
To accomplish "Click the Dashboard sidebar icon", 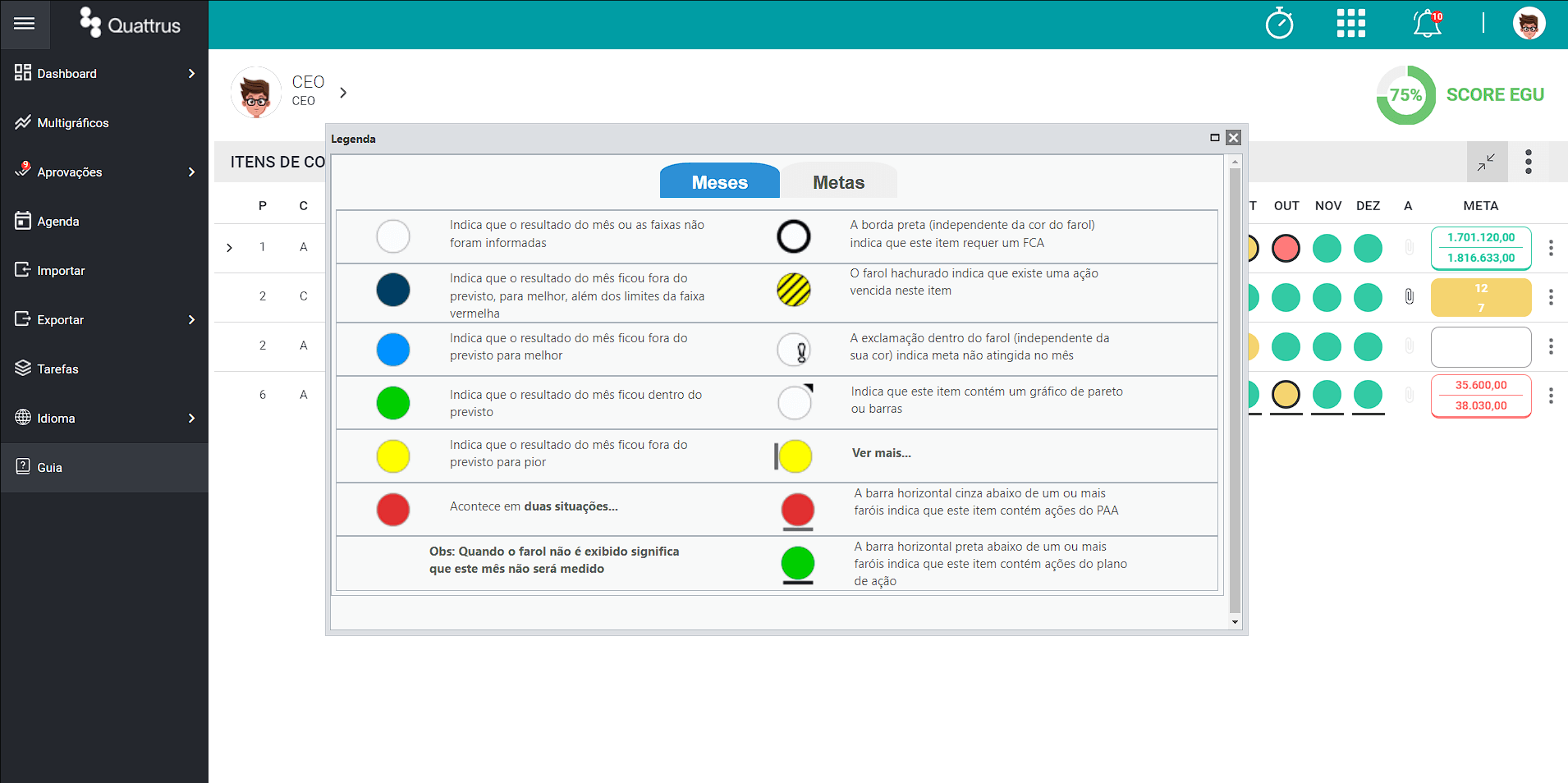I will tap(23, 73).
